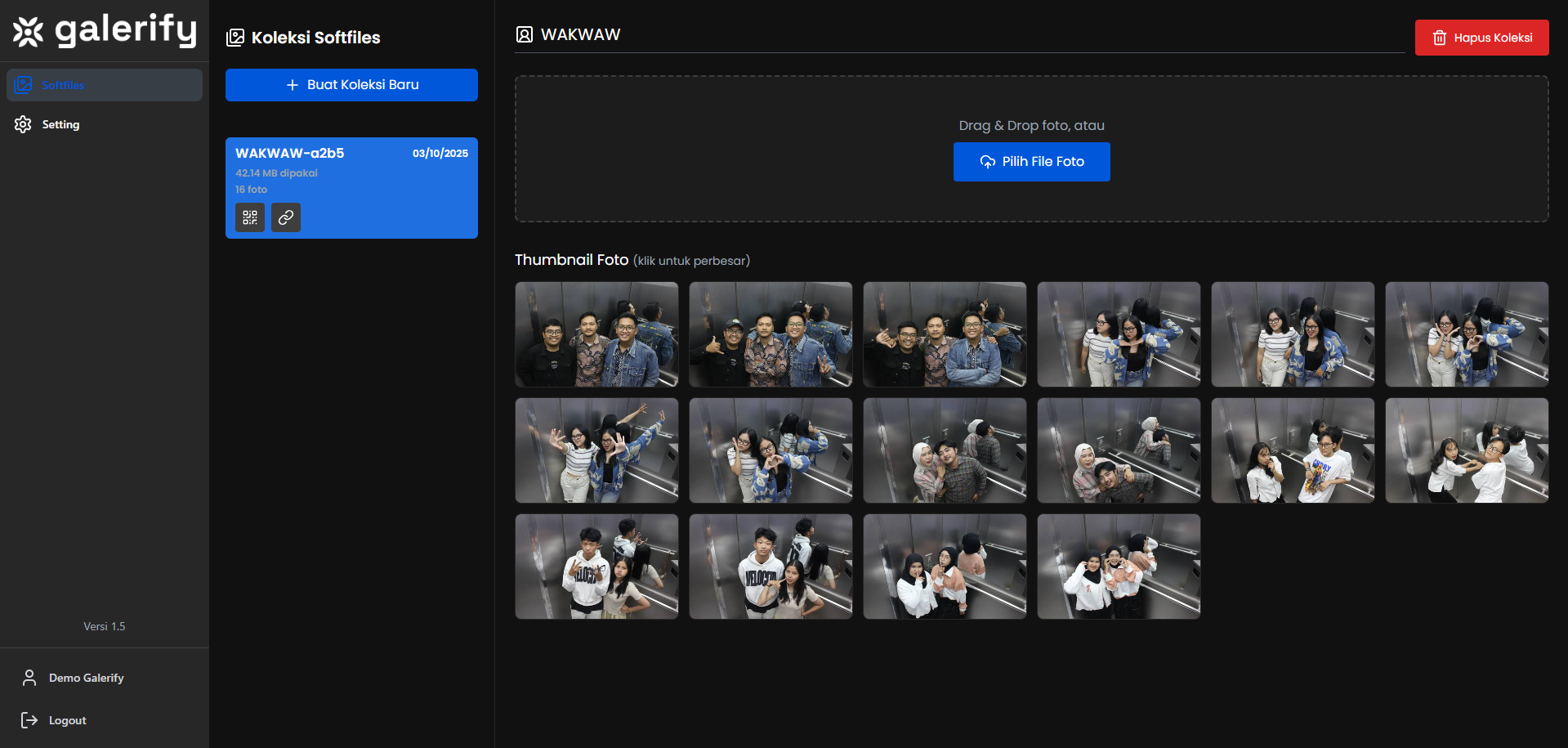Click the copy link icon on collection card
This screenshot has height=748, width=1568.
(x=286, y=217)
